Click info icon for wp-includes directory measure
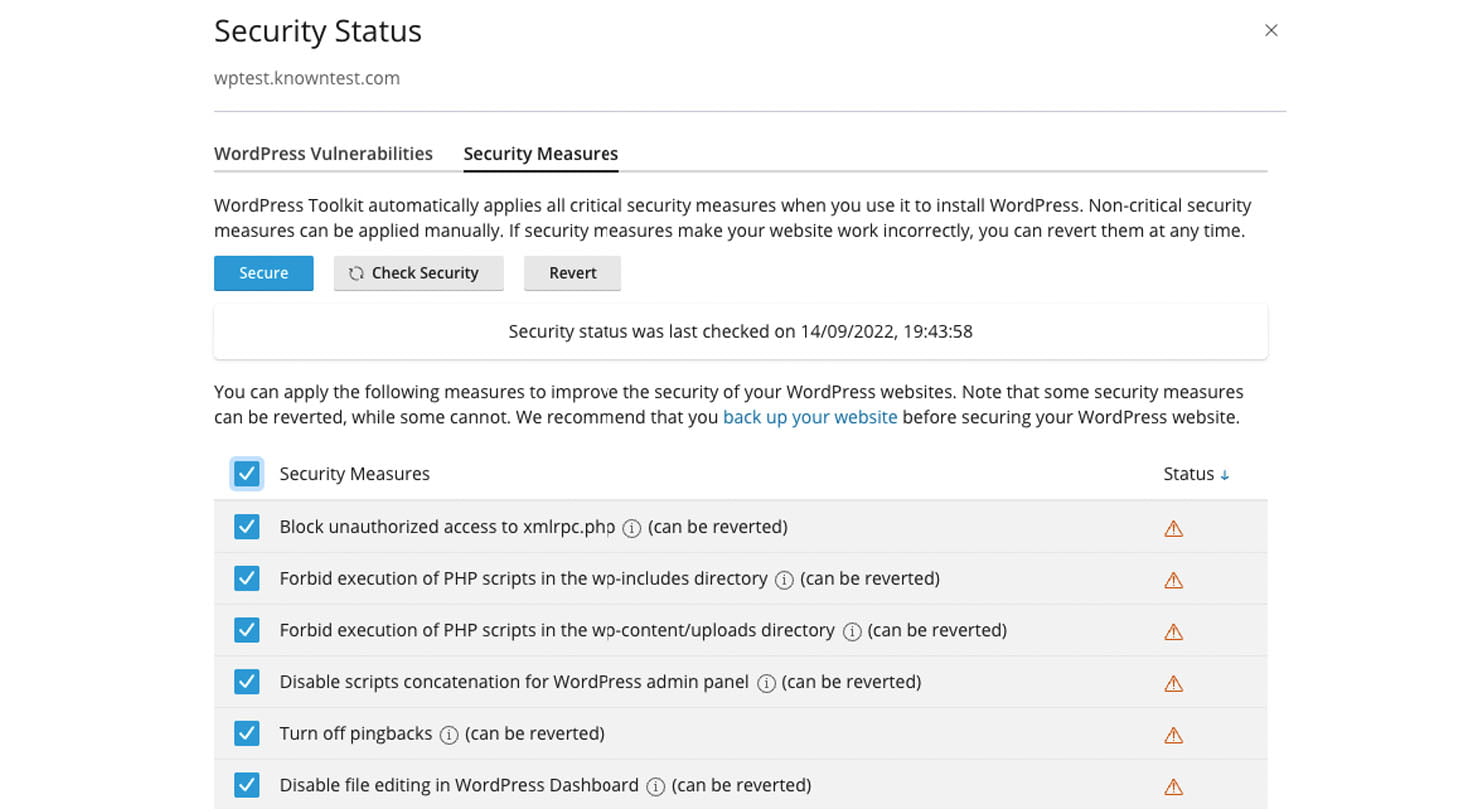The image size is (1483, 812). [784, 580]
